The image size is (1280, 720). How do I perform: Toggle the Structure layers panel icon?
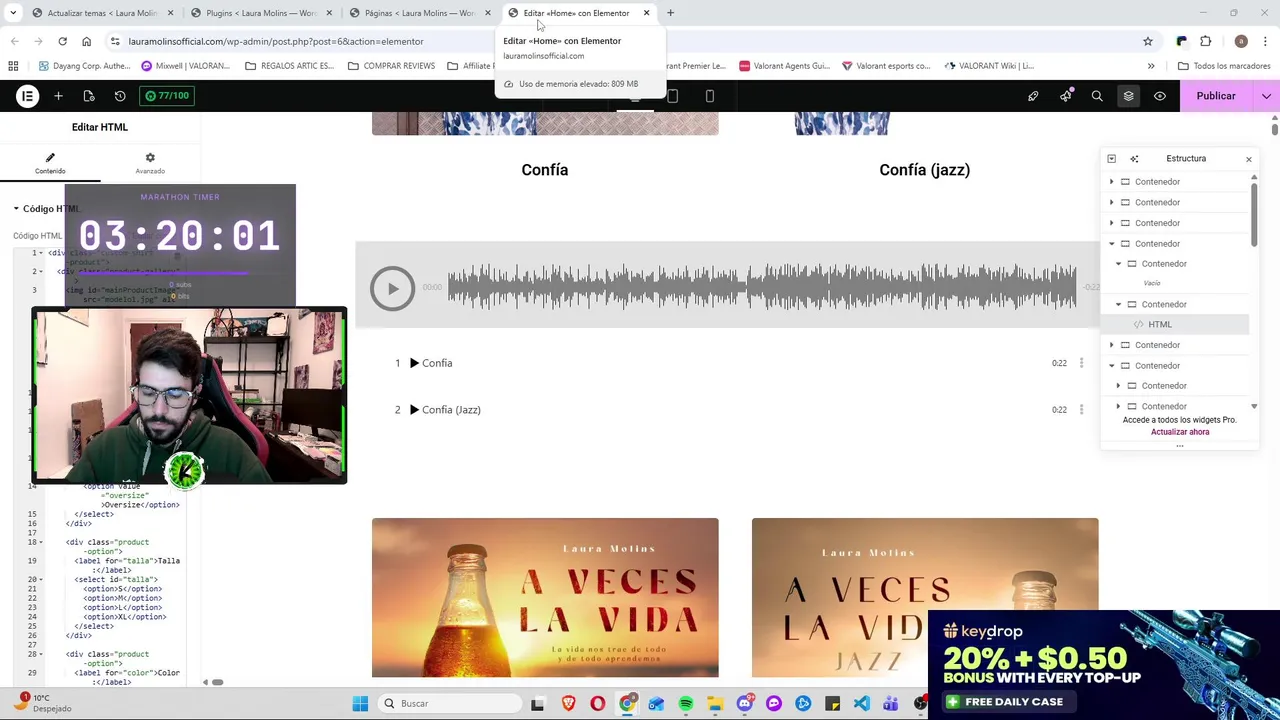1128,96
